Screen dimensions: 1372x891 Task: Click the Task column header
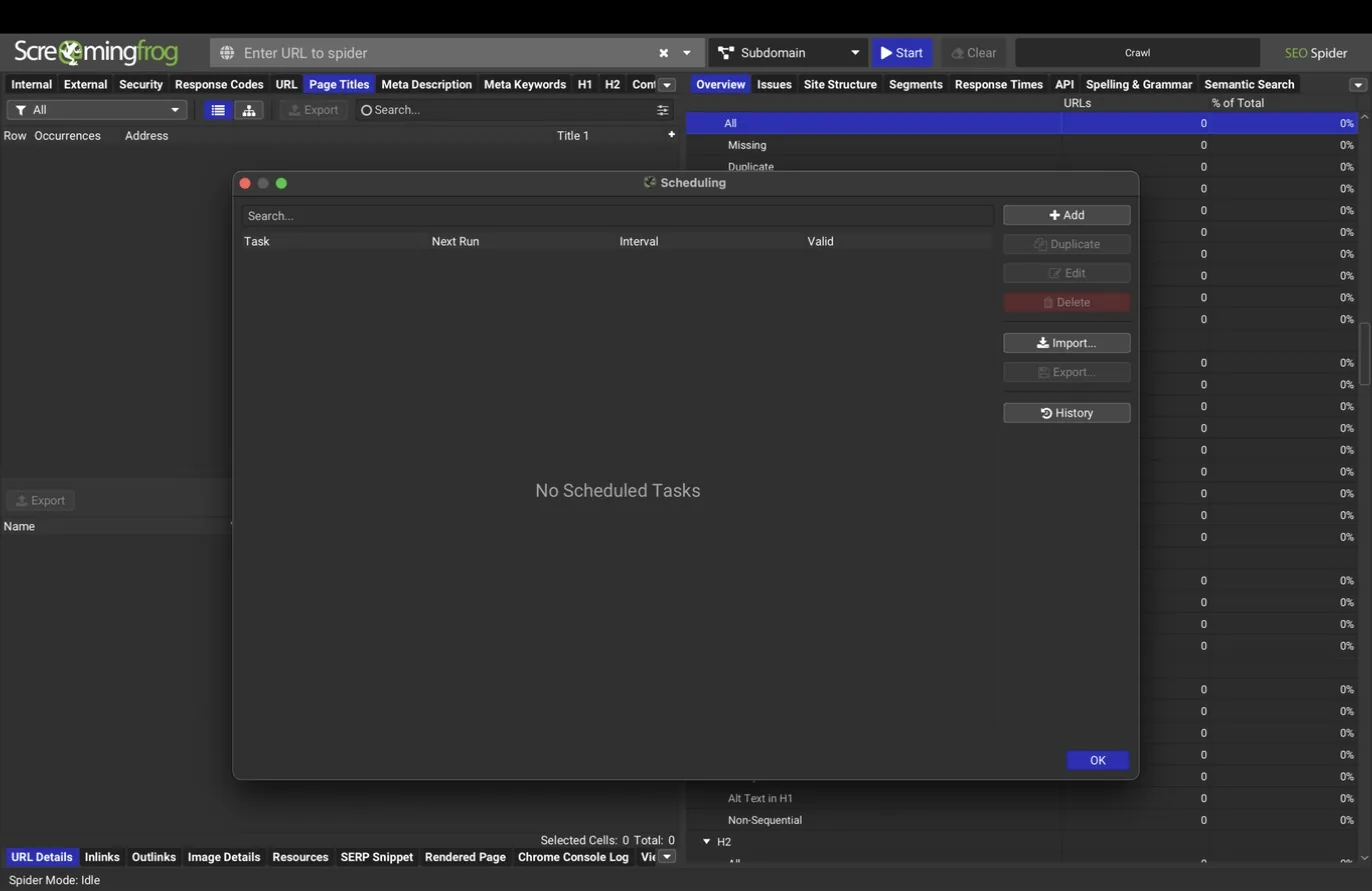257,241
